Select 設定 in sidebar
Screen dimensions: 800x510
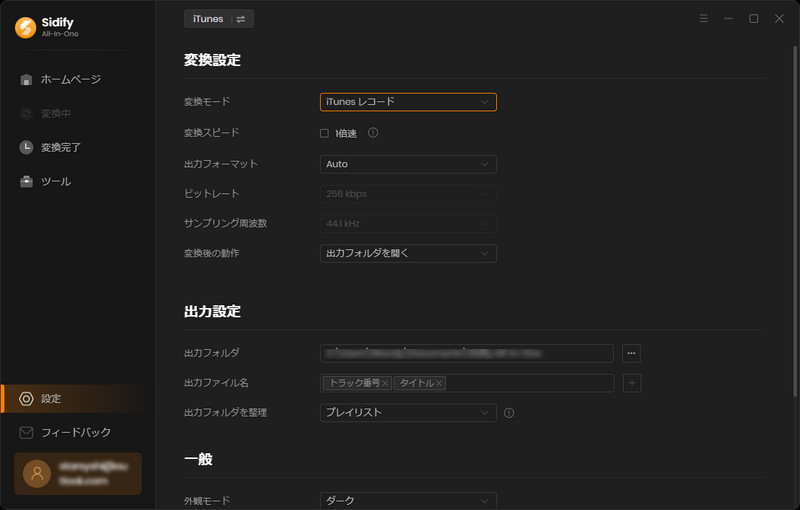[x=78, y=399]
